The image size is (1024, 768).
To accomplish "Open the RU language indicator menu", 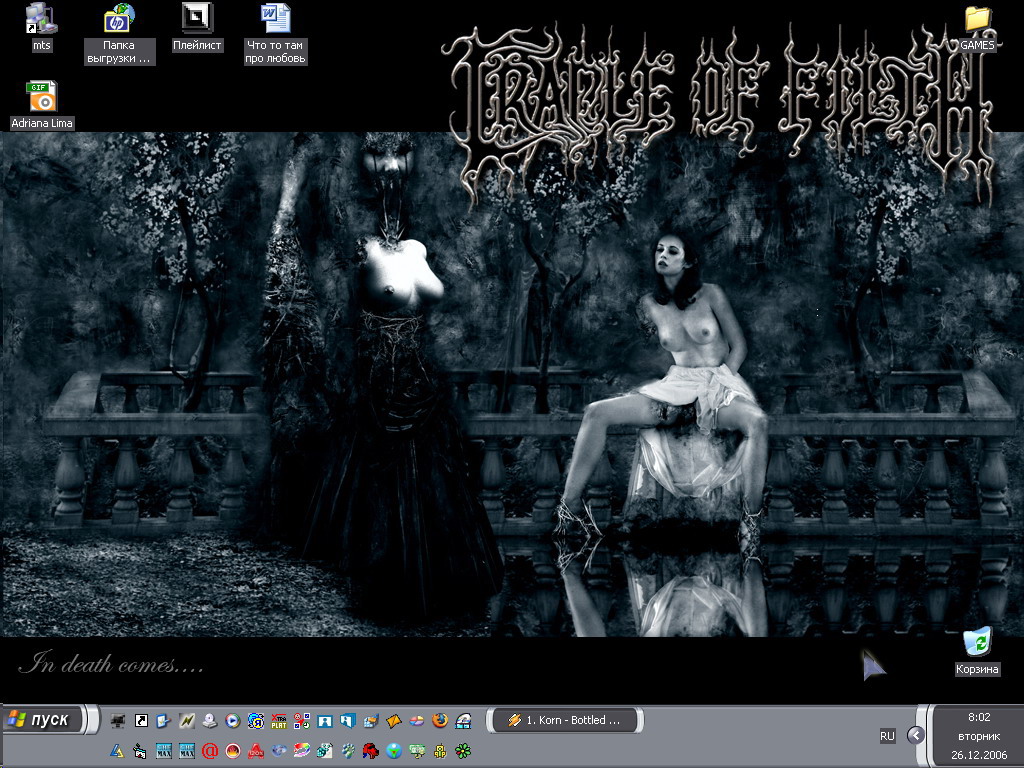I will [x=887, y=736].
